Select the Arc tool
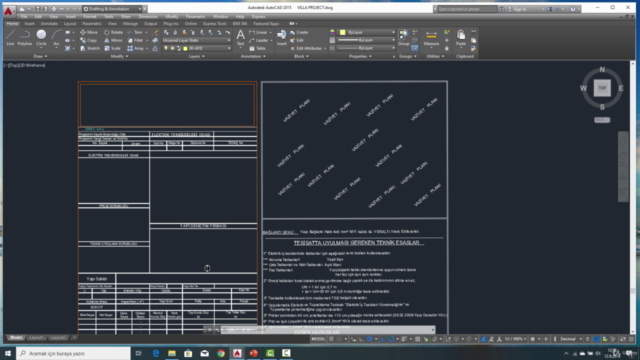 pos(56,38)
